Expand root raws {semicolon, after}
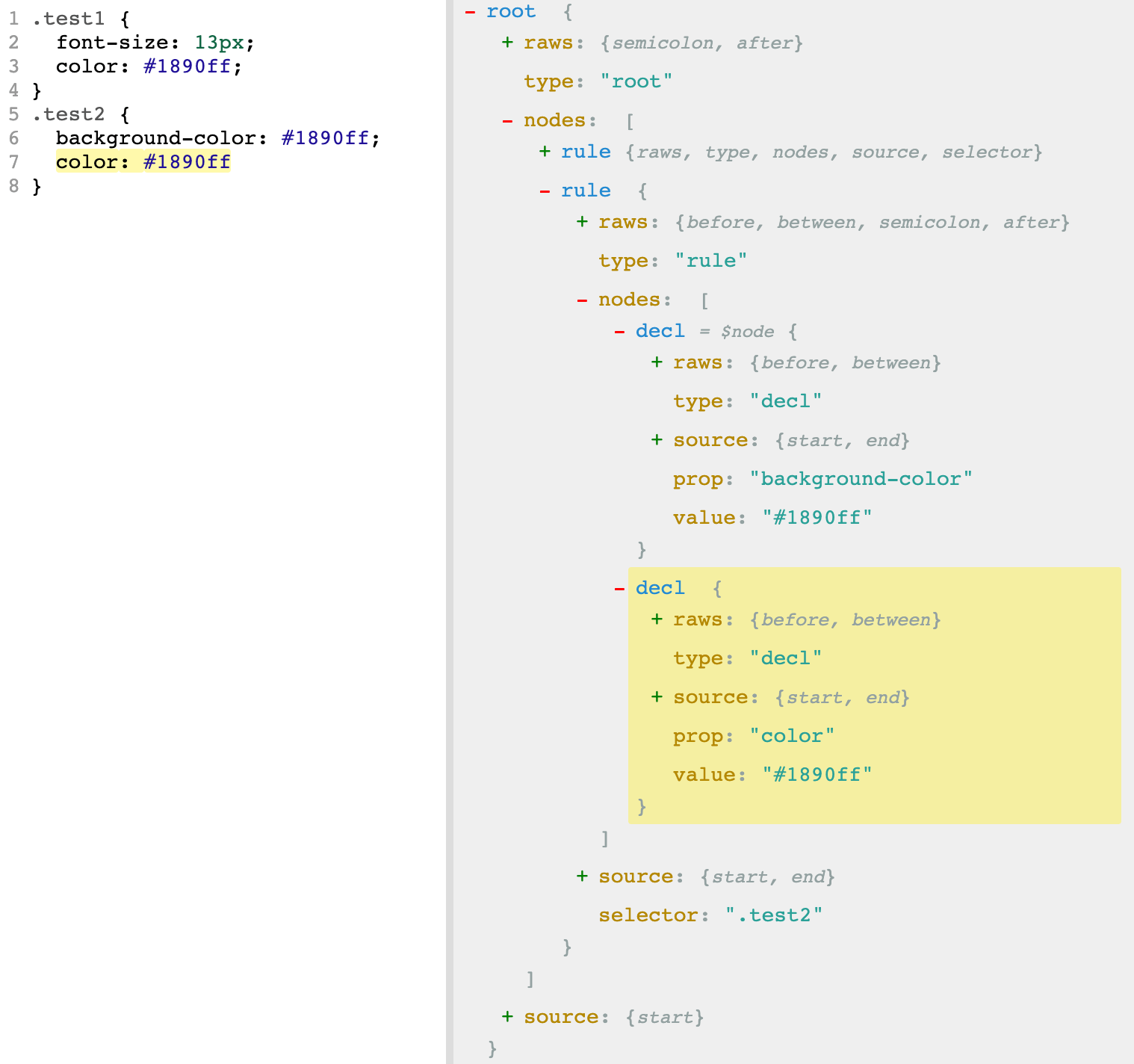Image resolution: width=1134 pixels, height=1064 pixels. [x=507, y=43]
